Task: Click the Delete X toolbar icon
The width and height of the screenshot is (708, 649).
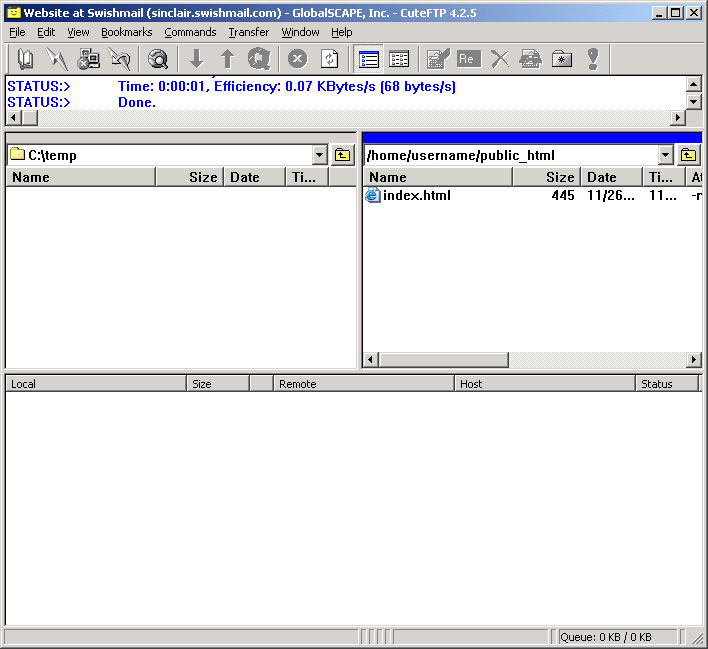Action: point(499,59)
